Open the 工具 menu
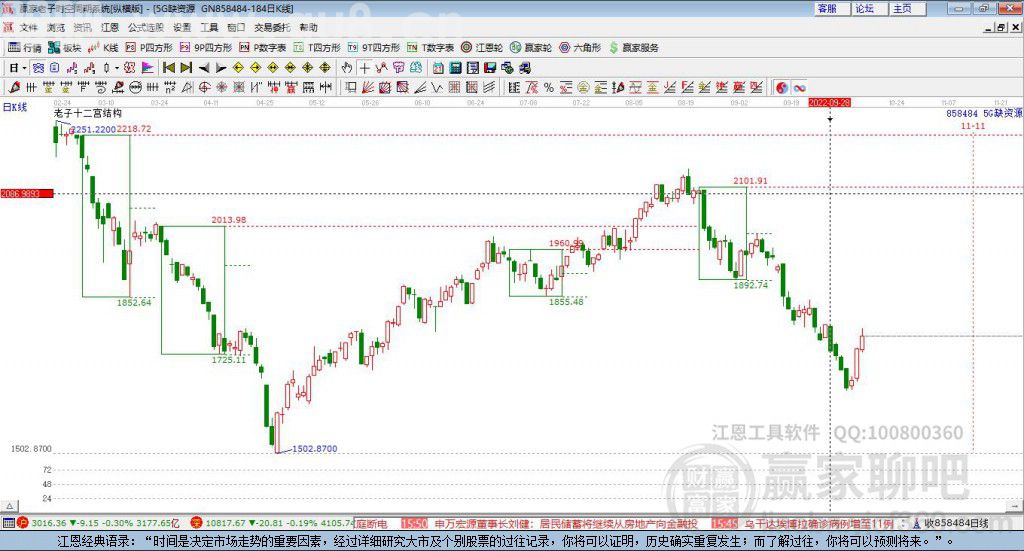Screen dimensions: 1024x551 click(209, 27)
